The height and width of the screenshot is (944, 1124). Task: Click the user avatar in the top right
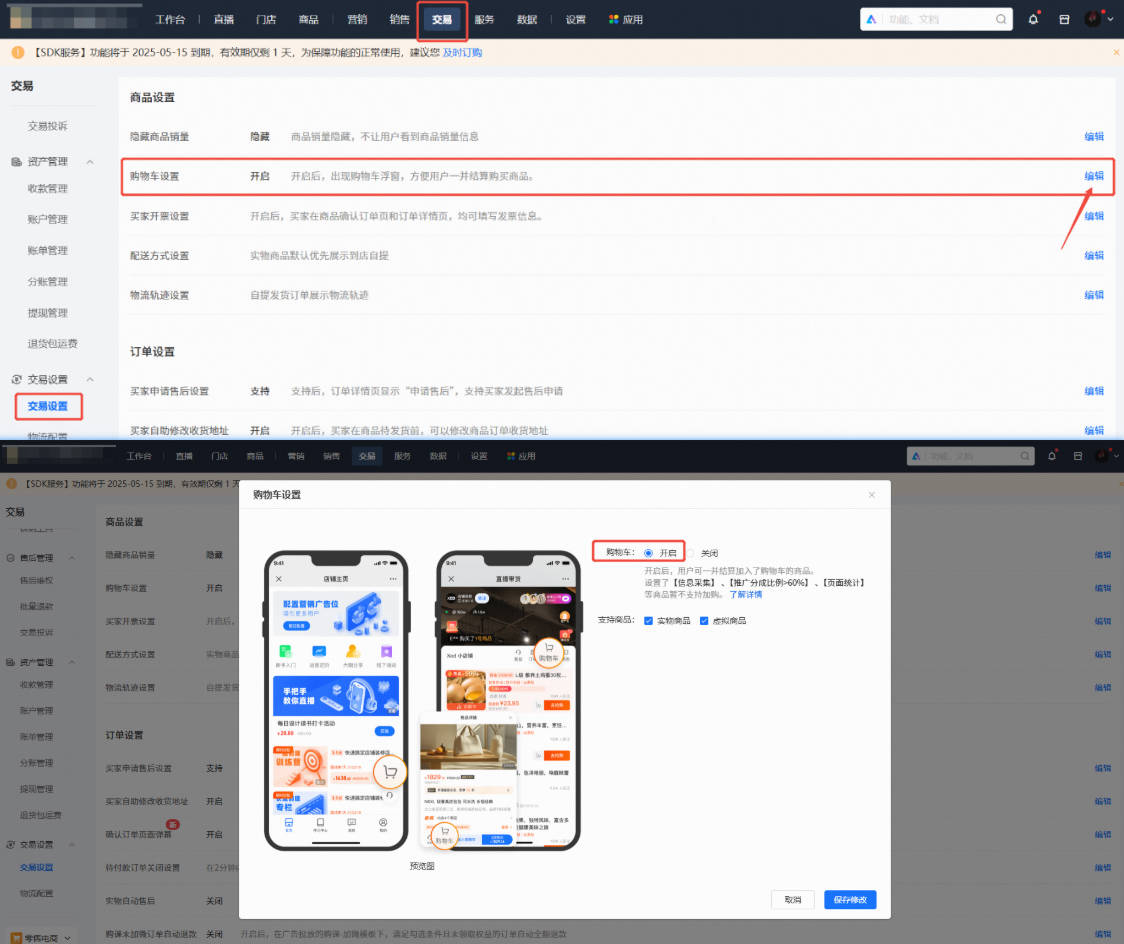[1090, 18]
